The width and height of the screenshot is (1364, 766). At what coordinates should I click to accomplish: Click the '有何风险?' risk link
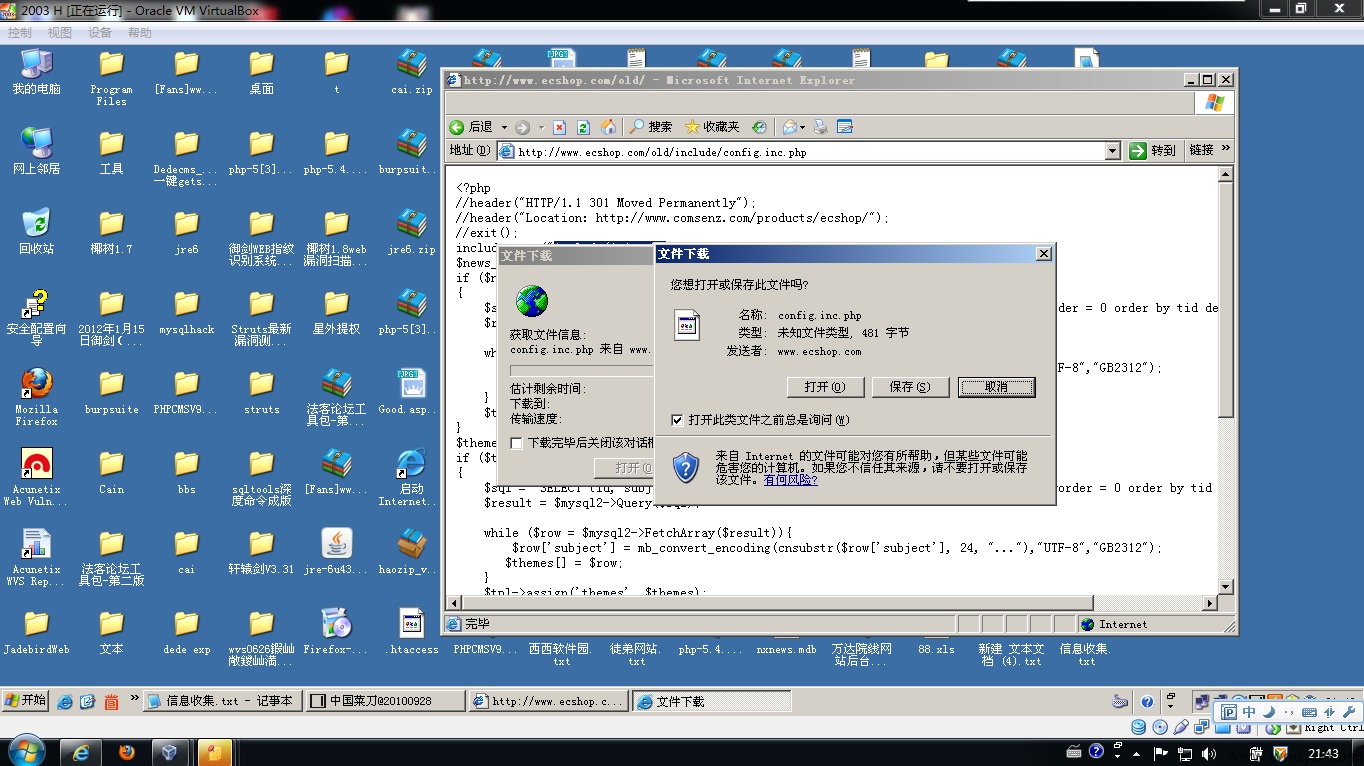pos(791,480)
